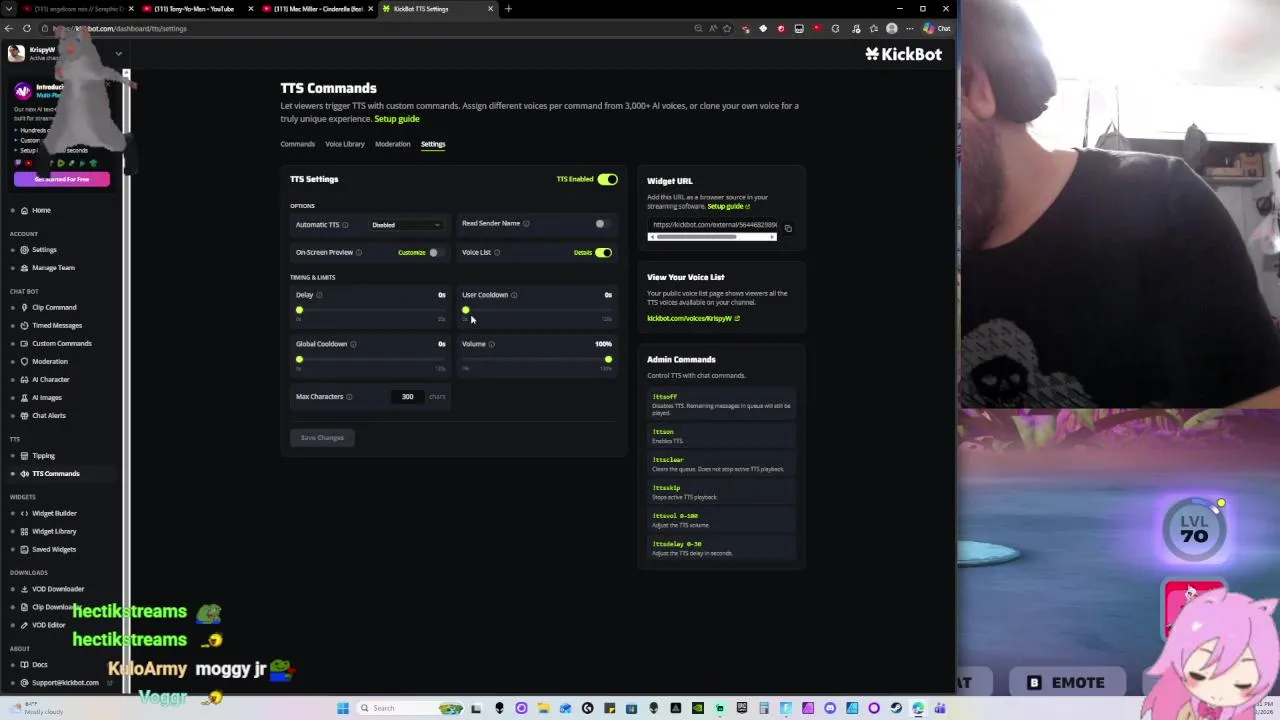This screenshot has width=1280, height=720.
Task: Expand the KrispyW channel selector
Action: coord(118,53)
